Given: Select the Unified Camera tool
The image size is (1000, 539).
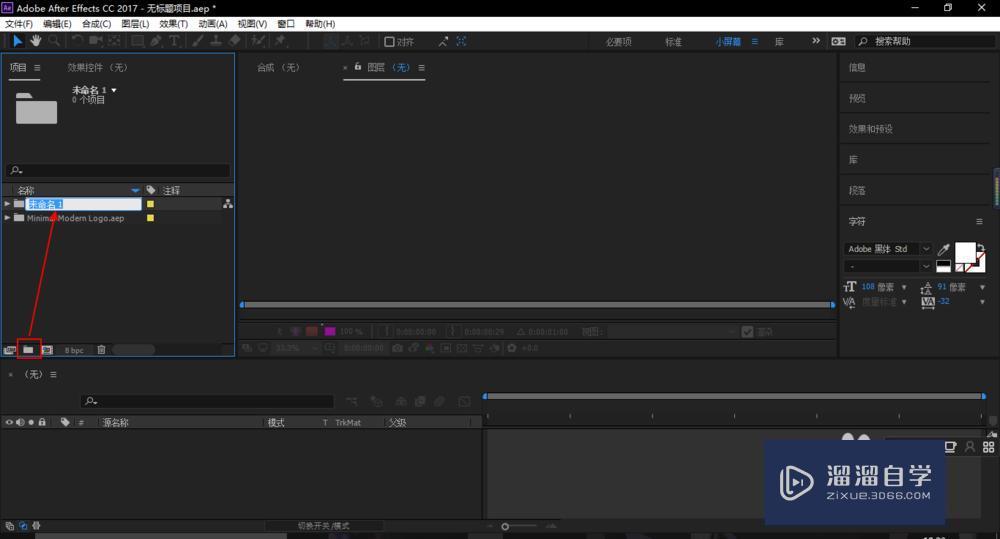Looking at the screenshot, I should [96, 41].
